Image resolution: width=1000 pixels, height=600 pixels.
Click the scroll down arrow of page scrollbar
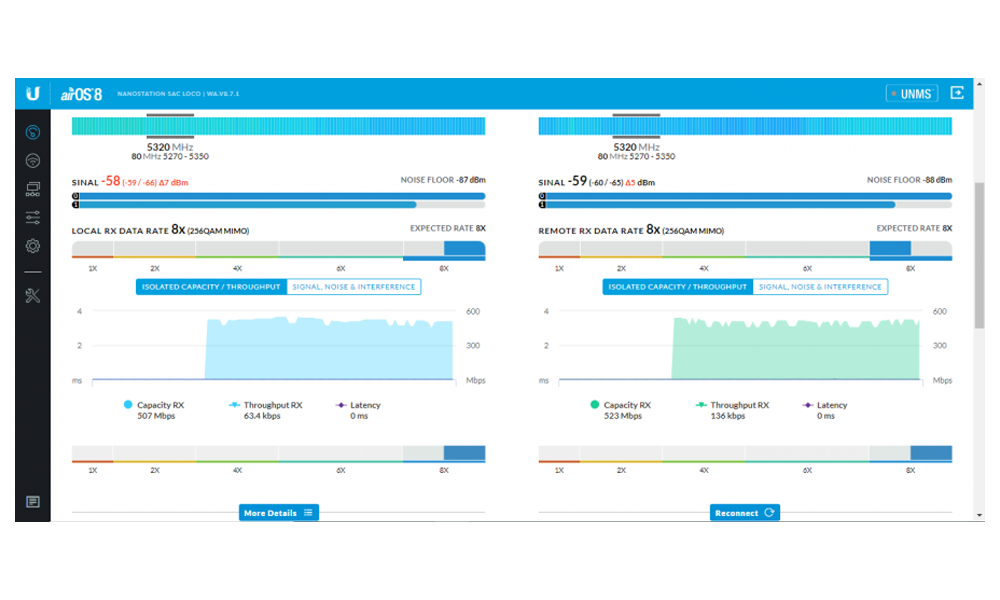(979, 514)
